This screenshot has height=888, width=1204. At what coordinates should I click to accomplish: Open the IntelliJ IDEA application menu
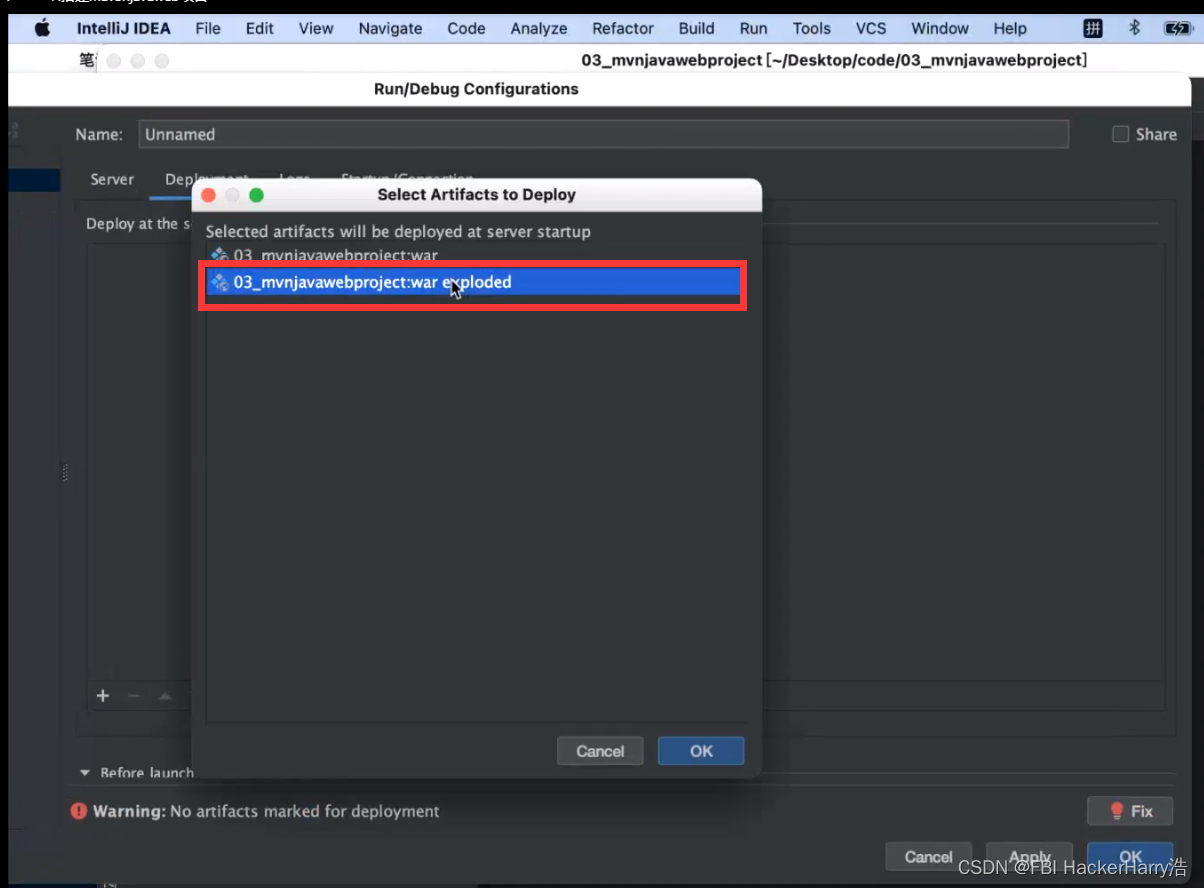tap(124, 28)
